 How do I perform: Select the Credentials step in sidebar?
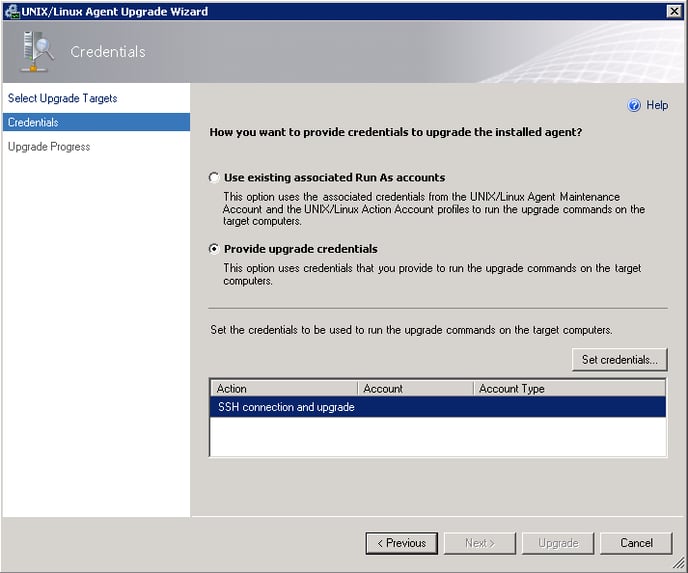pos(96,122)
